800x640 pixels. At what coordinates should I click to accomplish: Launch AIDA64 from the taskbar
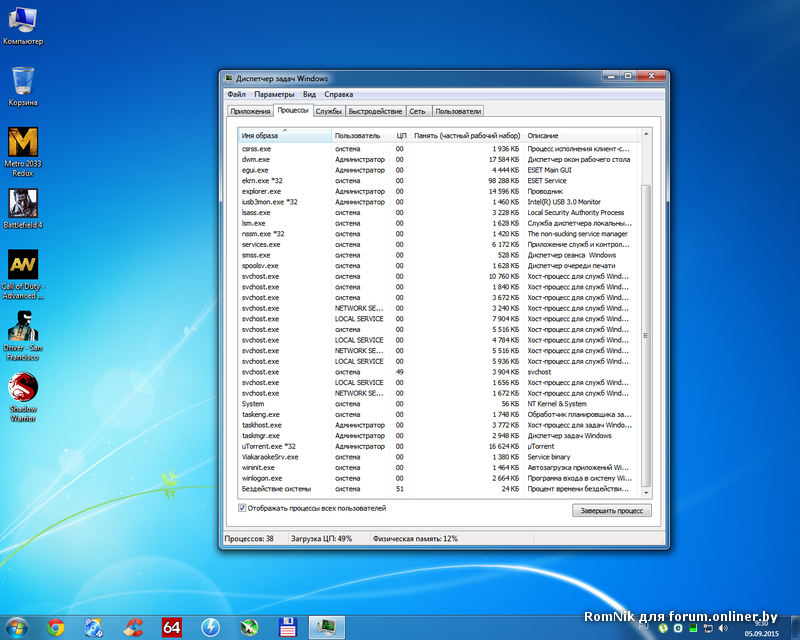[172, 627]
